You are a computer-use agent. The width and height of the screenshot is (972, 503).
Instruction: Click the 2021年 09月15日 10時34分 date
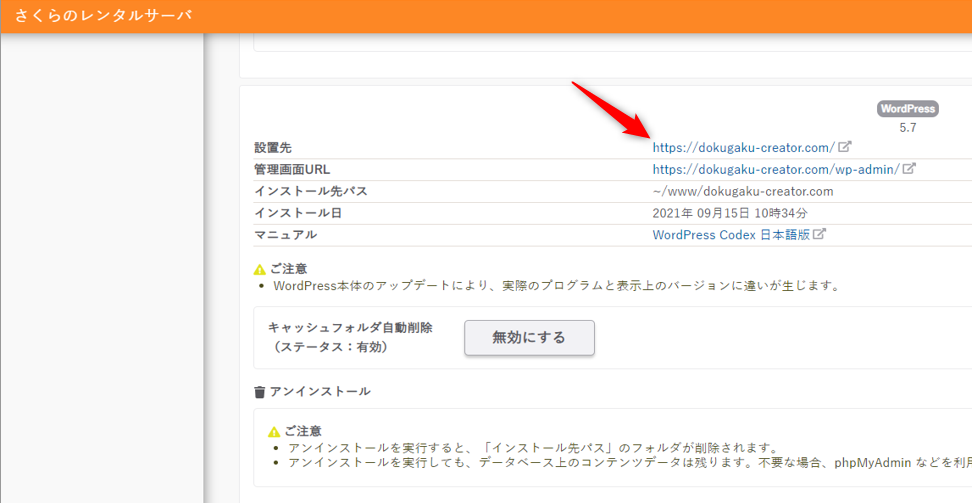tap(730, 213)
